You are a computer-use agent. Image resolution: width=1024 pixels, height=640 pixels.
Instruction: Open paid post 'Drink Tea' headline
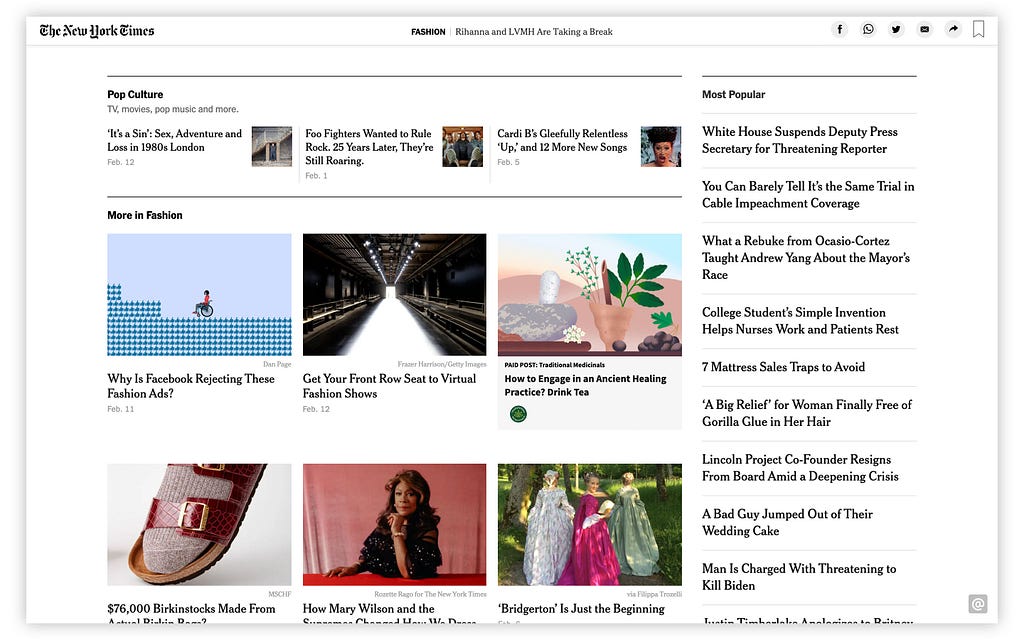pyautogui.click(x=585, y=385)
